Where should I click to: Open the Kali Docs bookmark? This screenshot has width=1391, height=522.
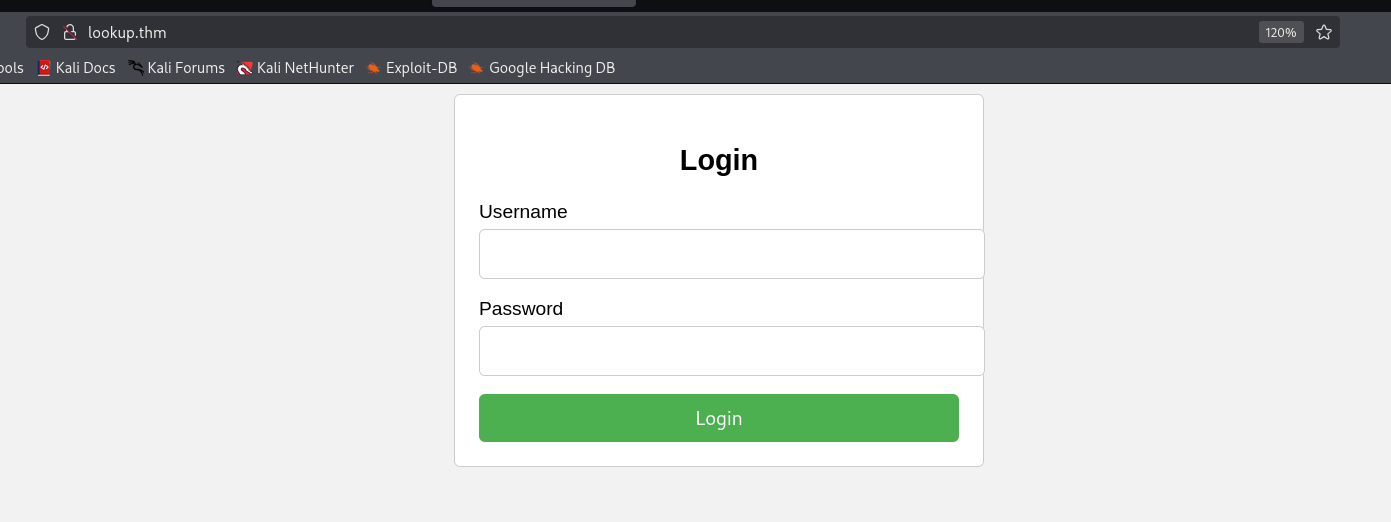point(76,68)
